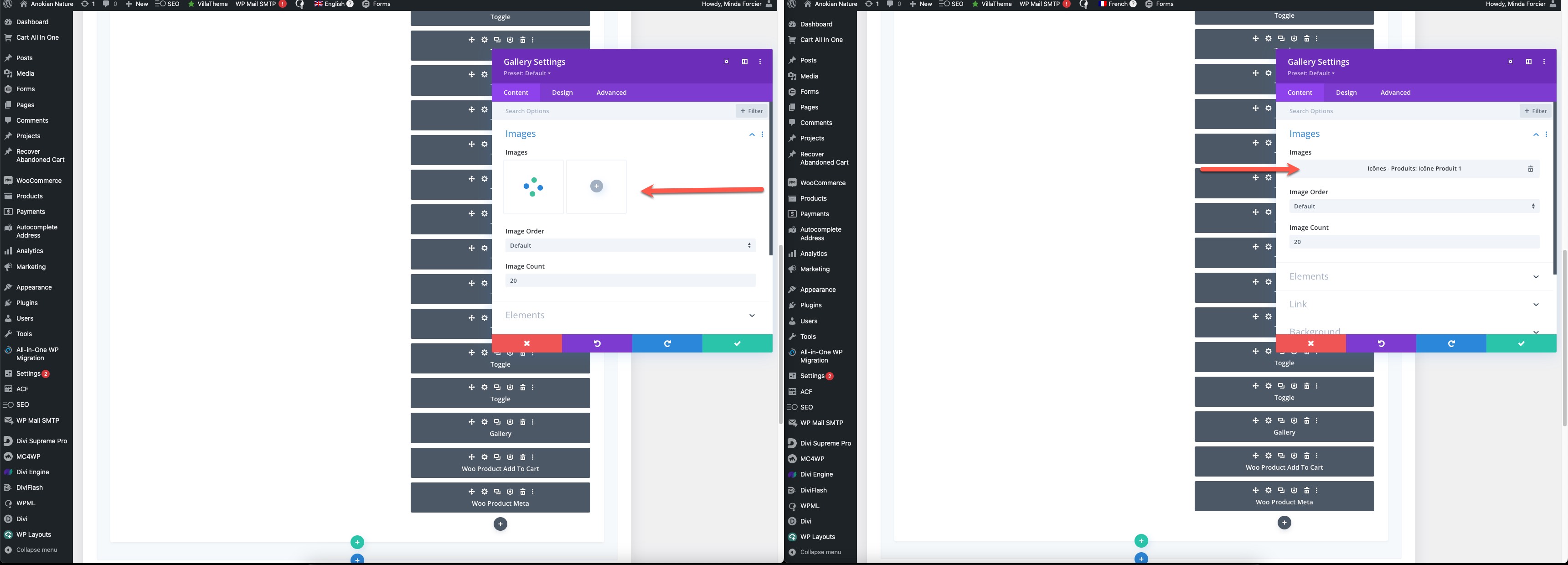Switch to Design tab in English window
Screen dimensions: 1568x565
point(562,93)
